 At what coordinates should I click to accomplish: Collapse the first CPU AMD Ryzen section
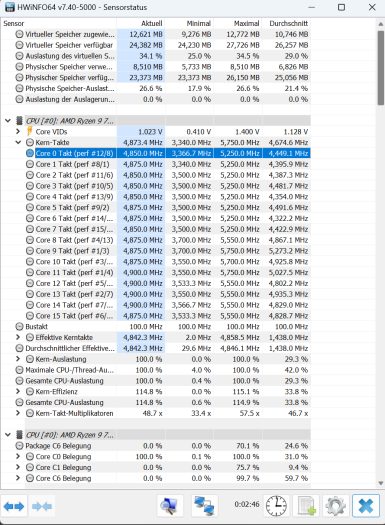click(8, 121)
